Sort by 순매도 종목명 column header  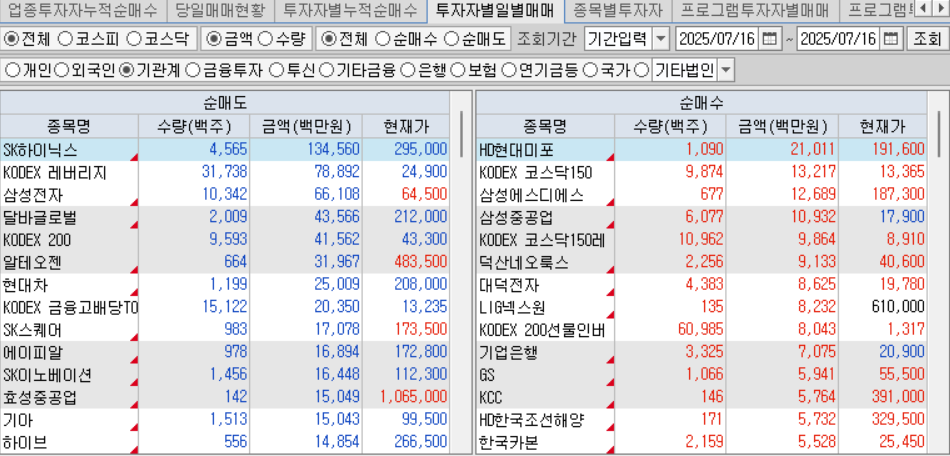[69, 127]
